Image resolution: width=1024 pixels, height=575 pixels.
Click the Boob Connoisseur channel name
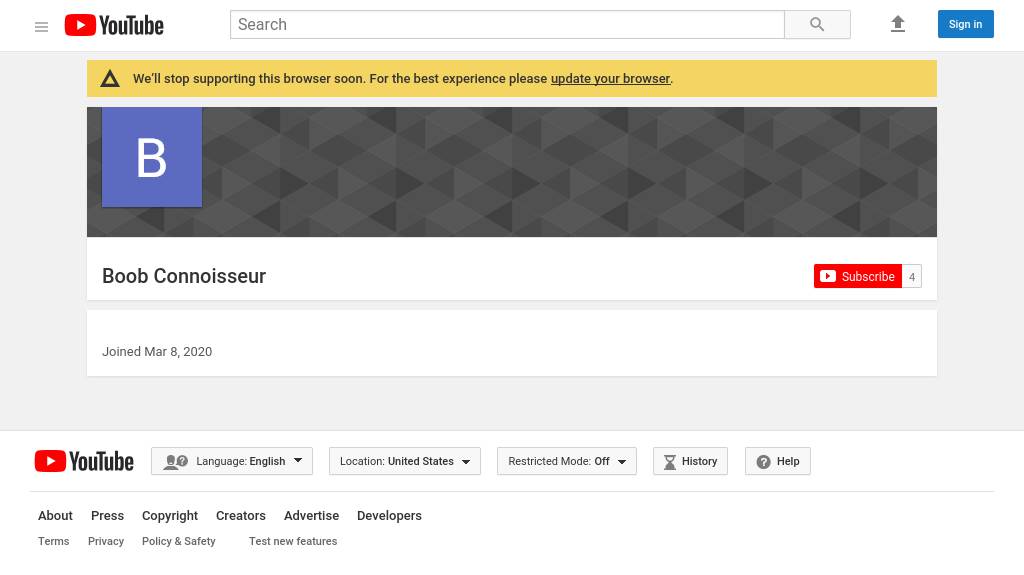184,276
